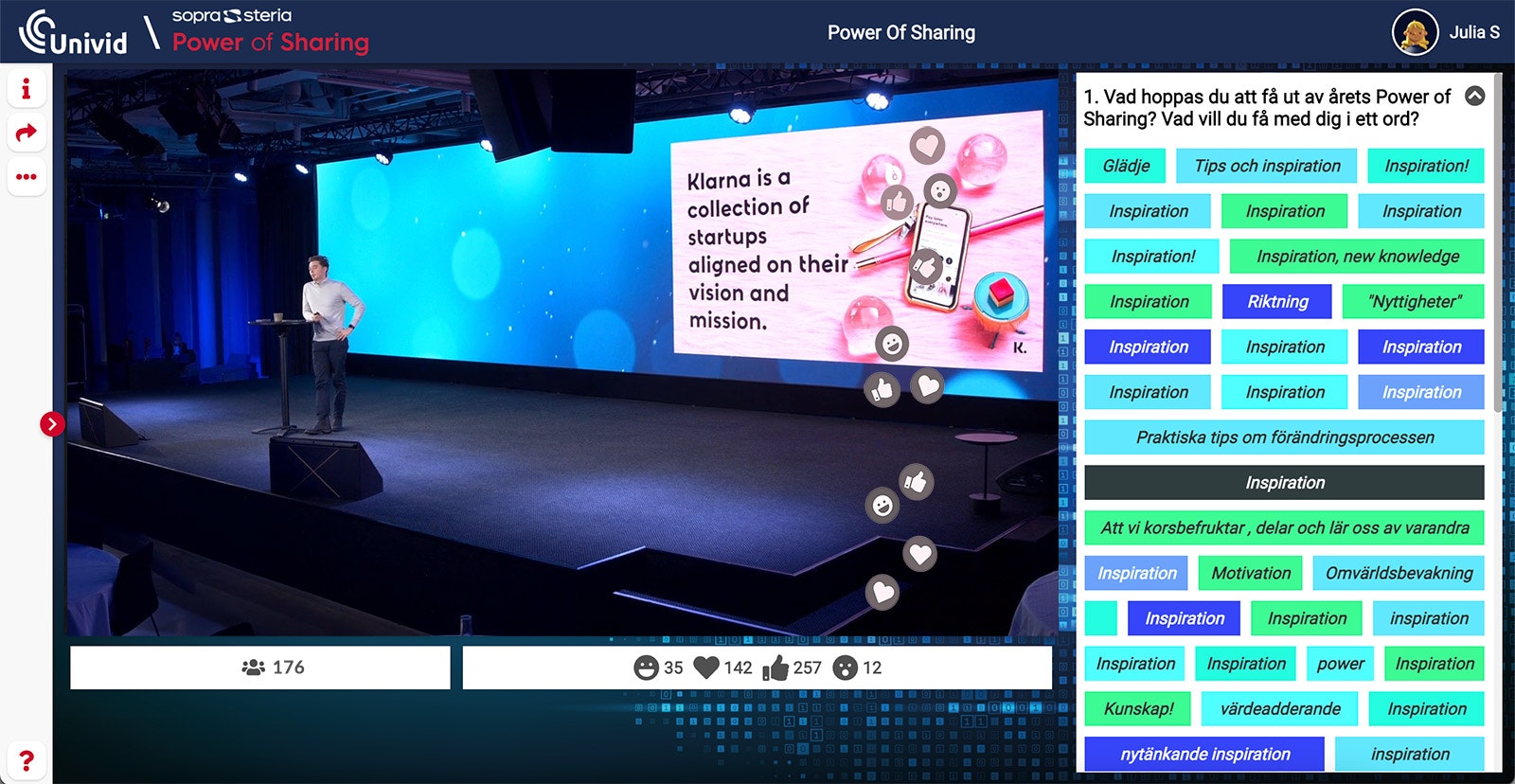1515x784 pixels.
Task: Send a surprised face reaction
Action: point(845,668)
